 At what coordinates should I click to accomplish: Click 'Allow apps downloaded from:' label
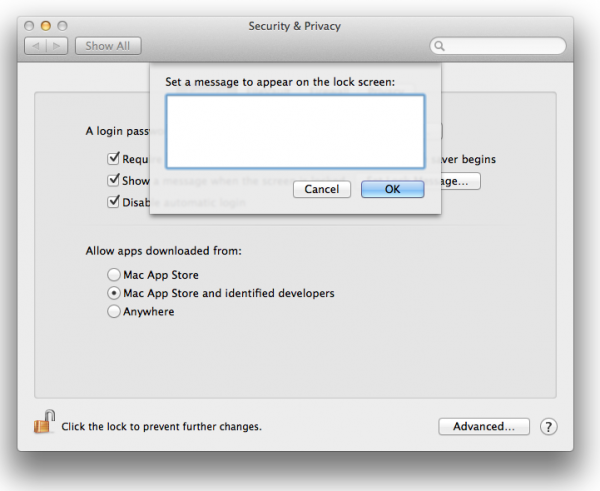[163, 251]
